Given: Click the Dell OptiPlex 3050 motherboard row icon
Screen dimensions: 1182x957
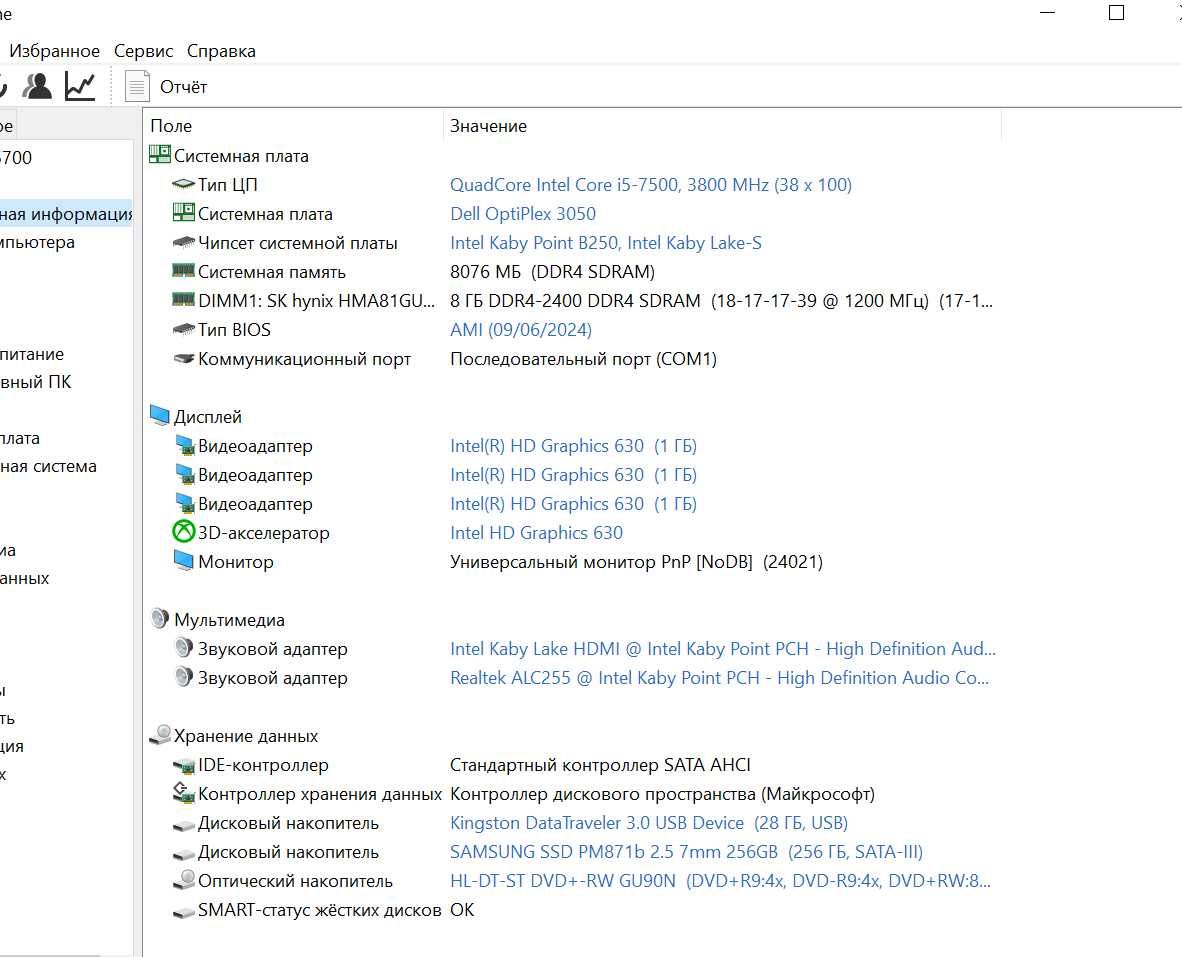Looking at the screenshot, I should click(x=183, y=212).
